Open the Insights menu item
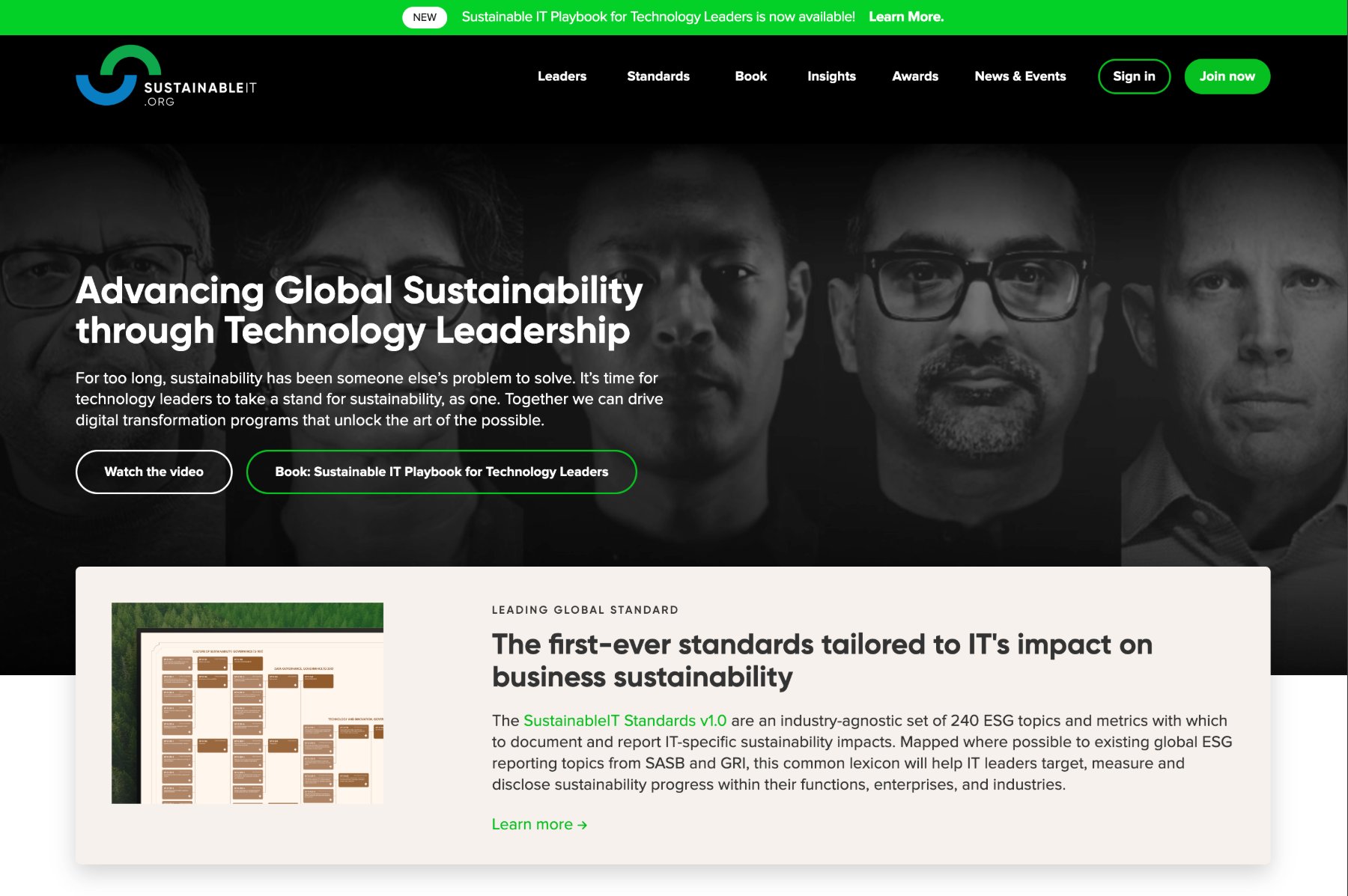The width and height of the screenshot is (1348, 896). click(x=831, y=76)
